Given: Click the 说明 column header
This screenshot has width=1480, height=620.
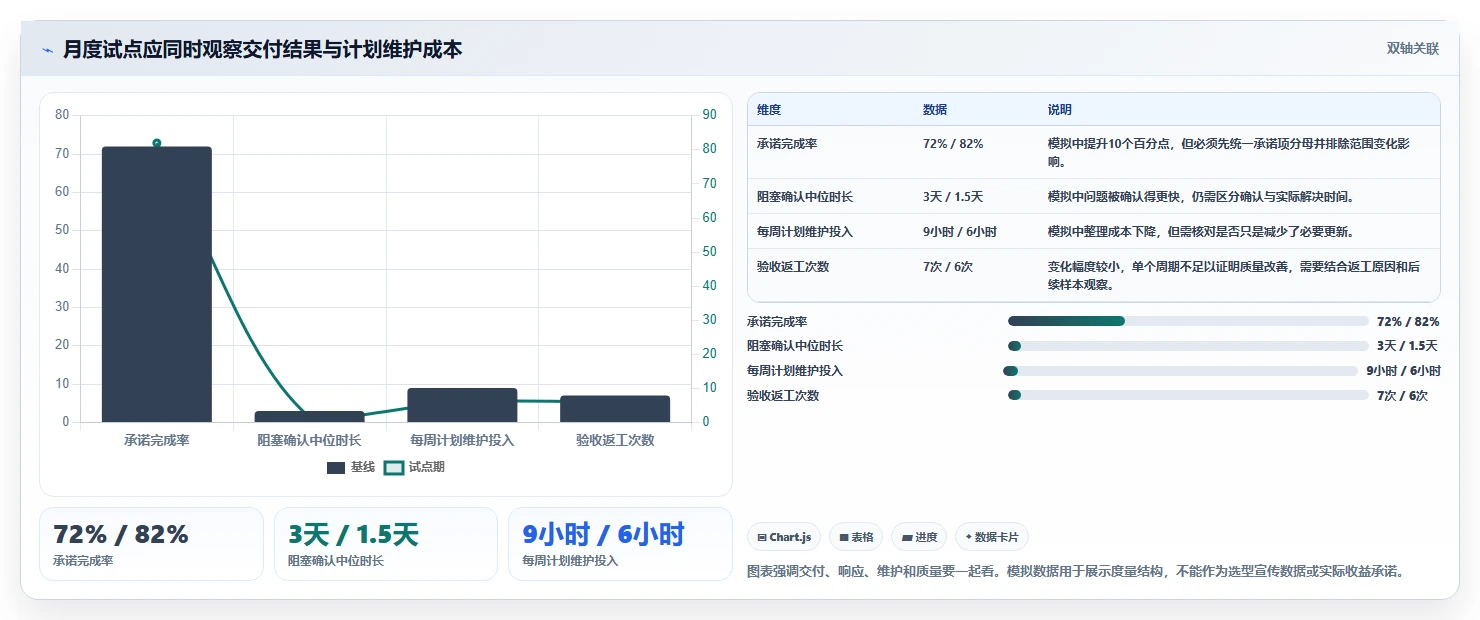Looking at the screenshot, I should point(1060,109).
